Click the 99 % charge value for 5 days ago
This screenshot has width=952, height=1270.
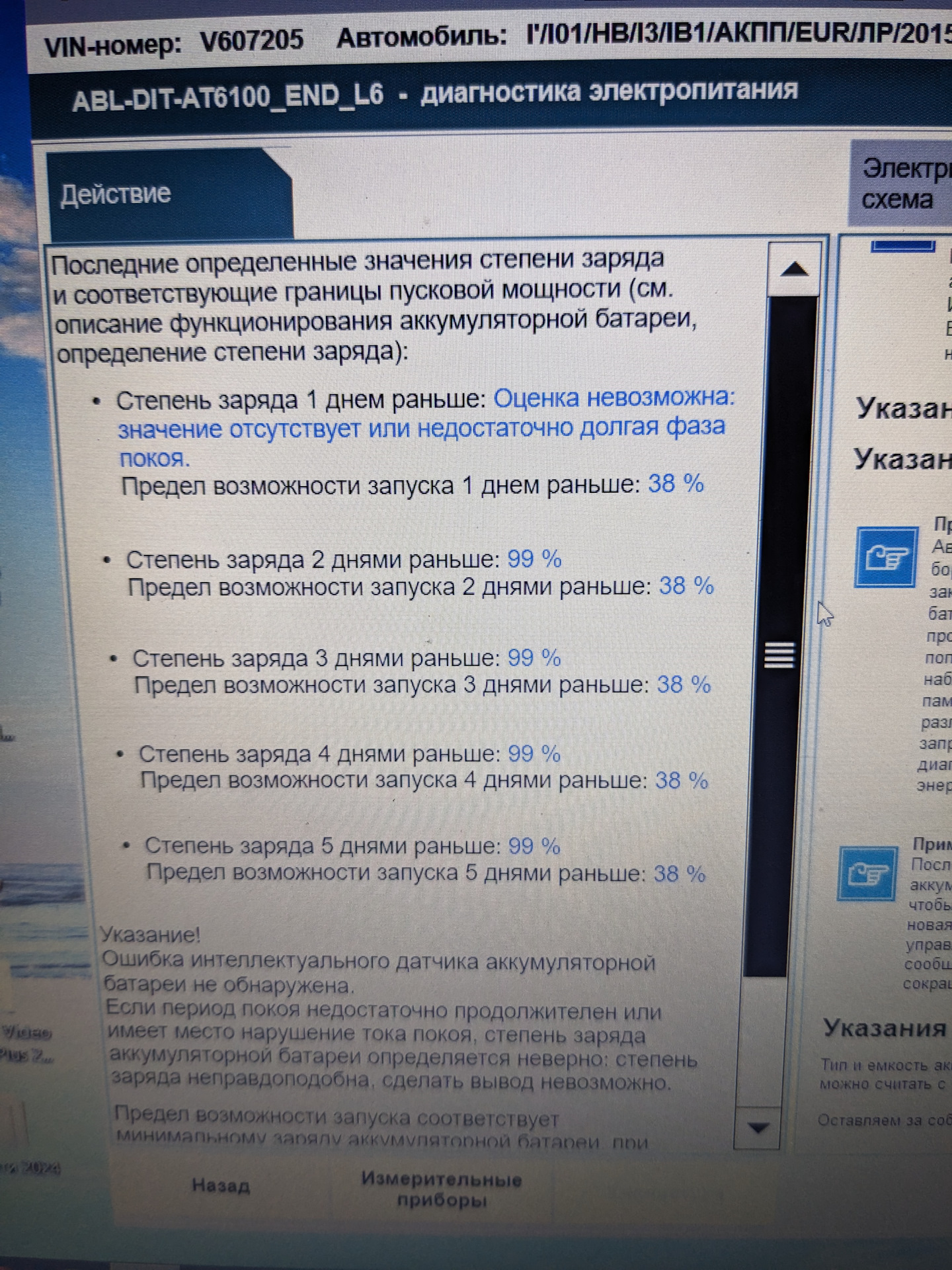coord(534,846)
